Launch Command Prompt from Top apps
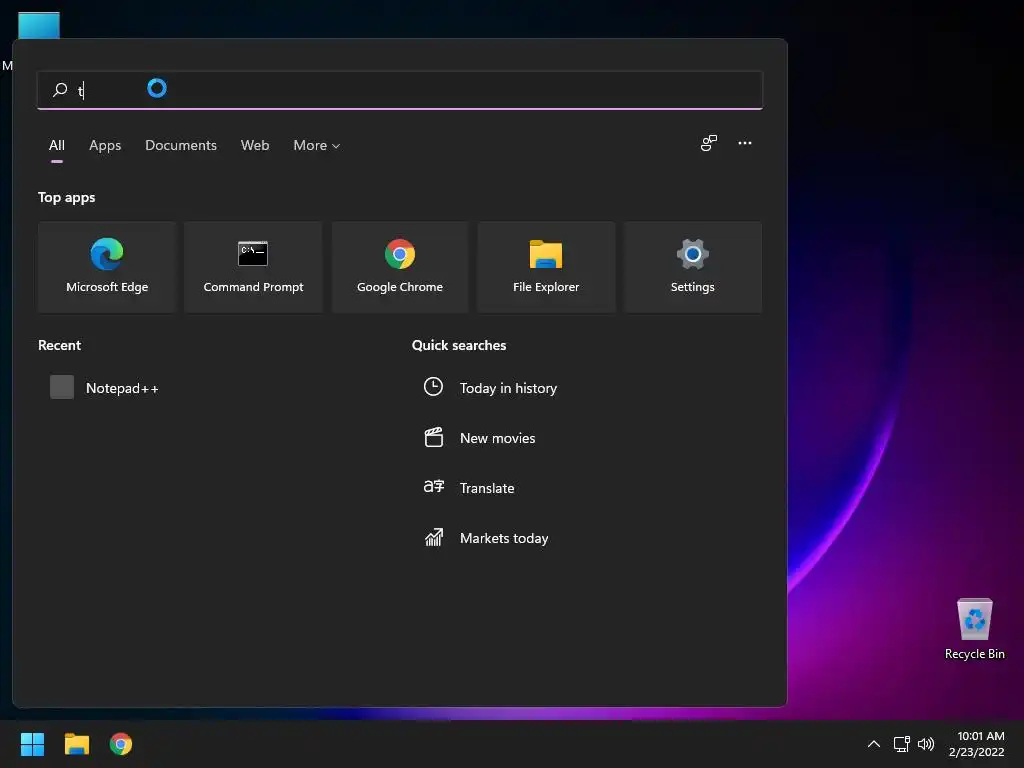 [x=253, y=267]
